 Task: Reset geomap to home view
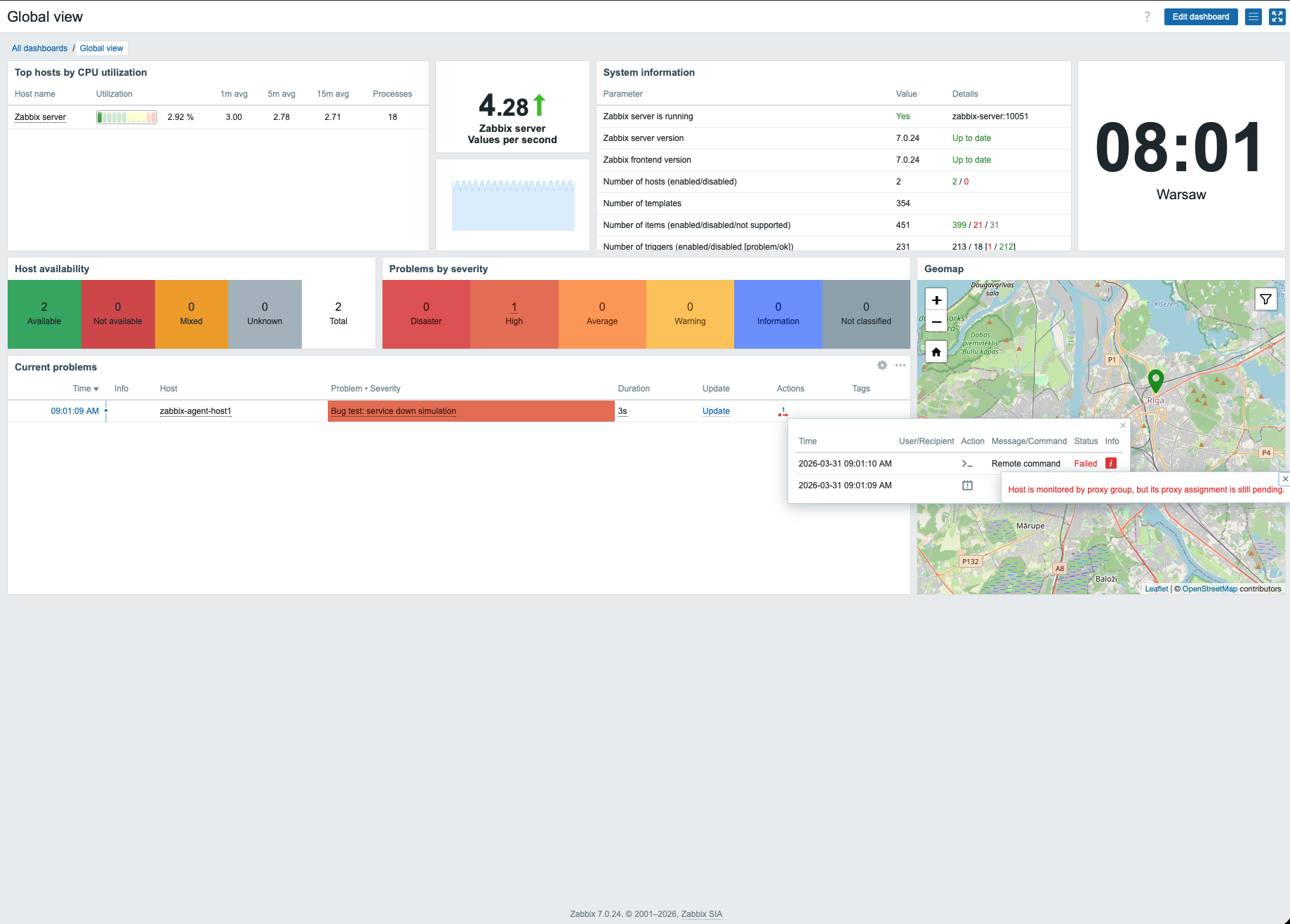[x=936, y=352]
